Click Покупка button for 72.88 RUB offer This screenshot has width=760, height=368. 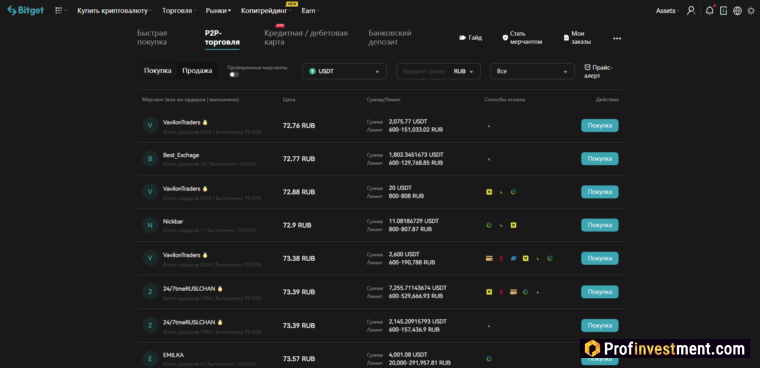(600, 192)
